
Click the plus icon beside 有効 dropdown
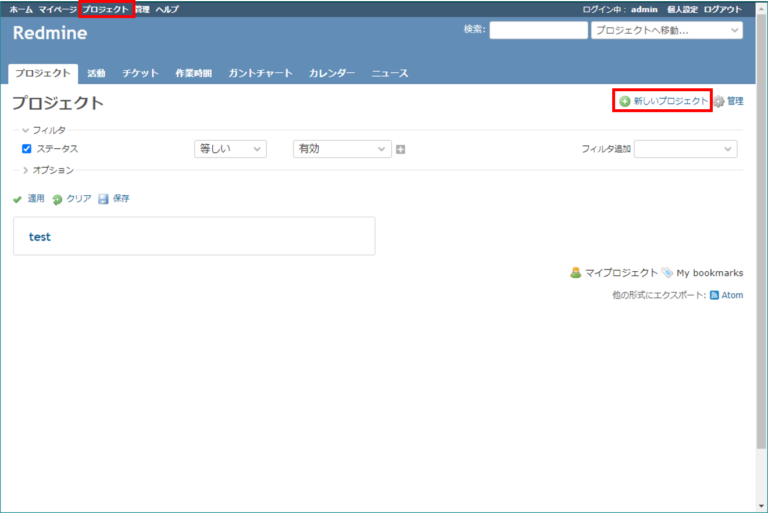[x=401, y=149]
